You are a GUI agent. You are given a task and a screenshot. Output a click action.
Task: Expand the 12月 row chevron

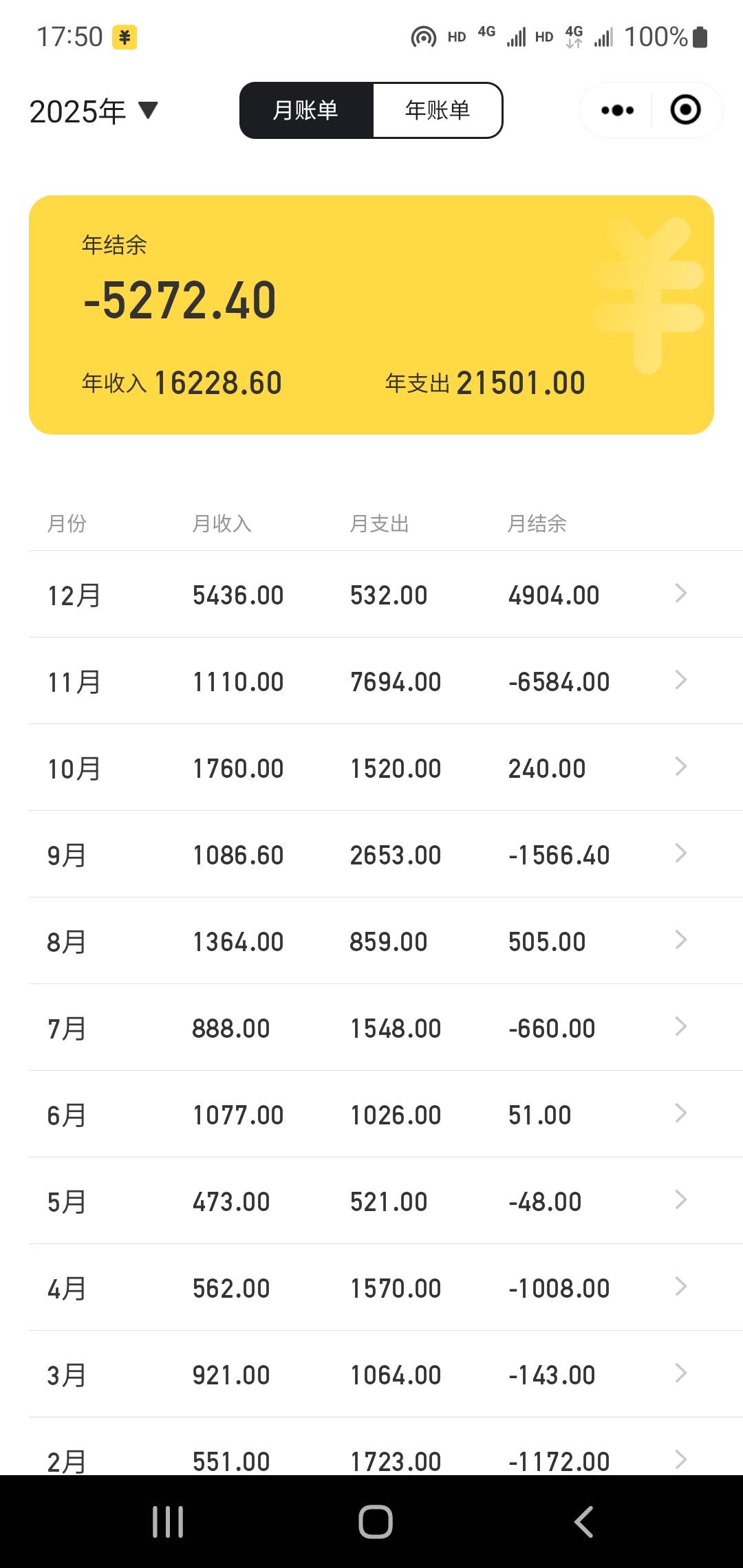pyautogui.click(x=680, y=594)
